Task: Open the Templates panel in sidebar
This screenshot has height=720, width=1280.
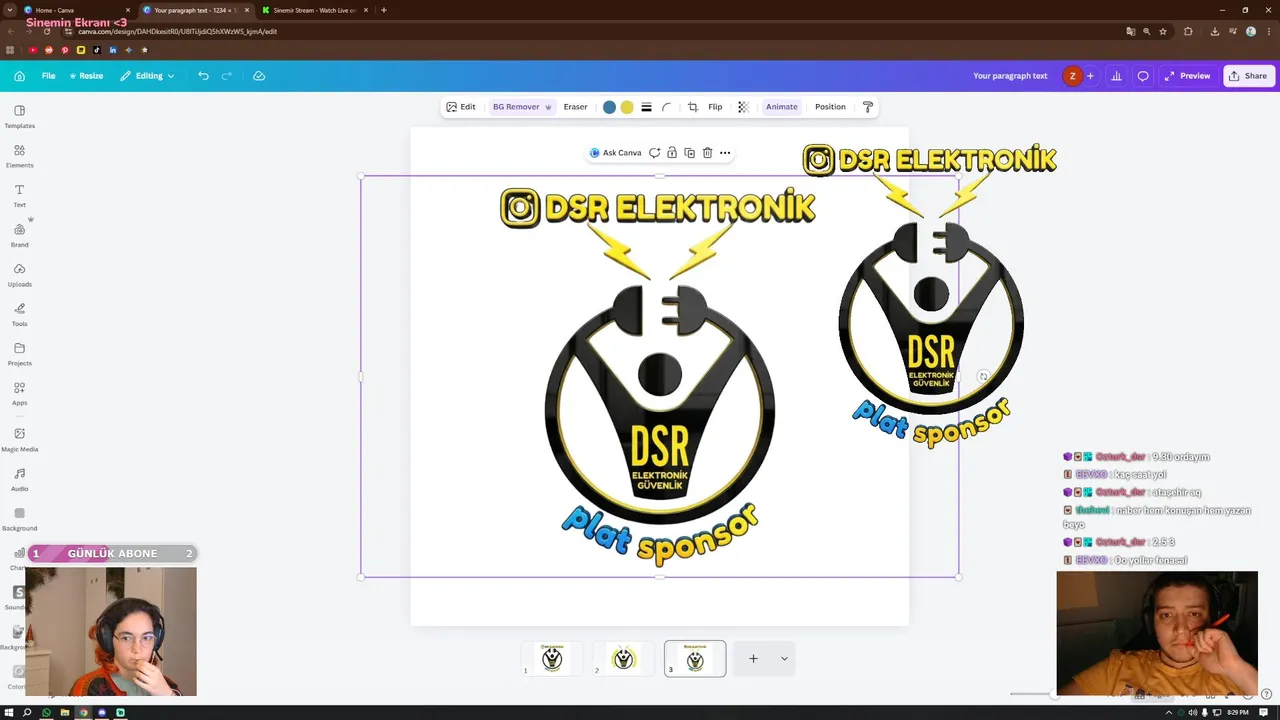Action: 19,116
